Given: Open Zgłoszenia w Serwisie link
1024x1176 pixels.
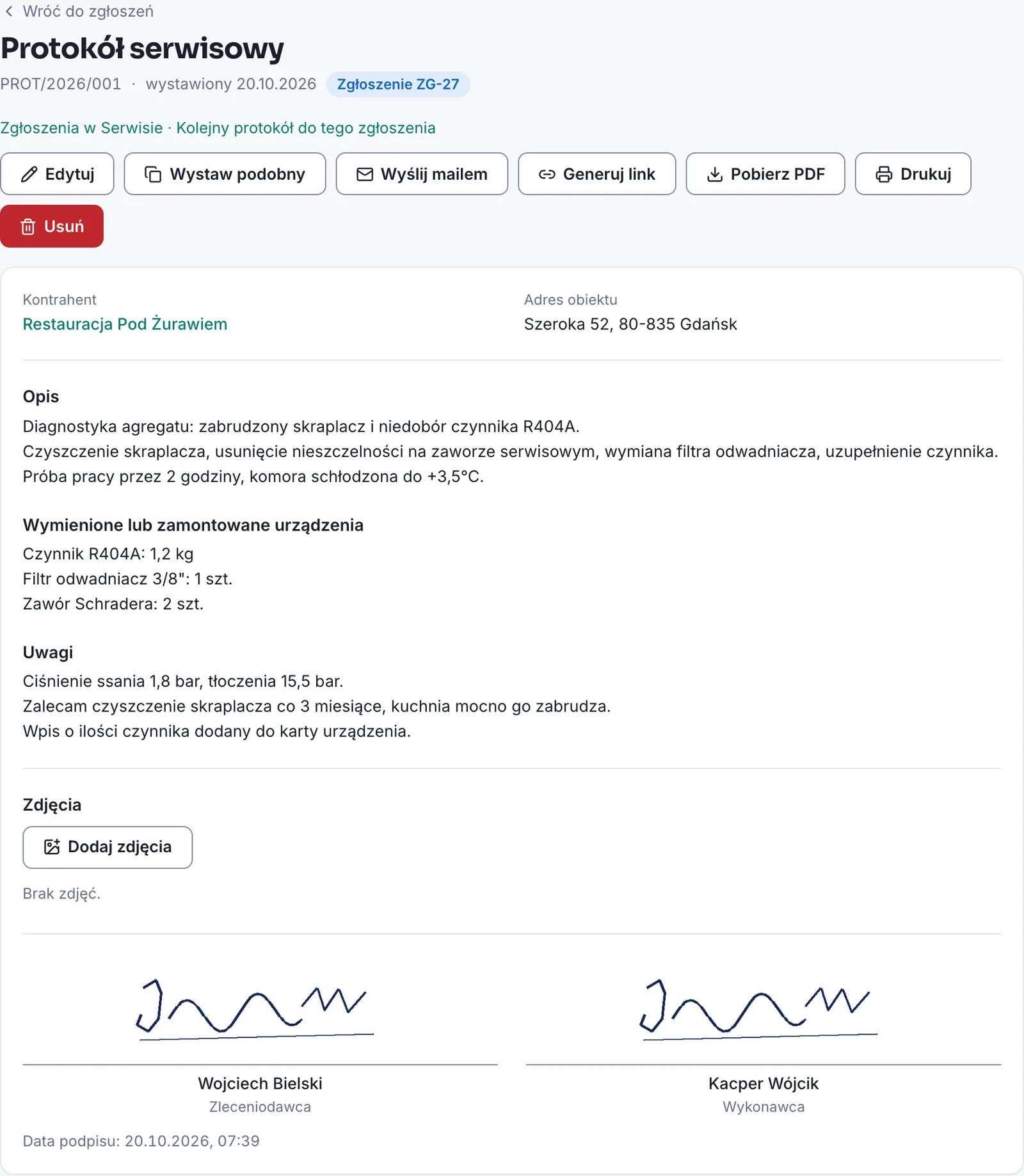Looking at the screenshot, I should (x=81, y=128).
